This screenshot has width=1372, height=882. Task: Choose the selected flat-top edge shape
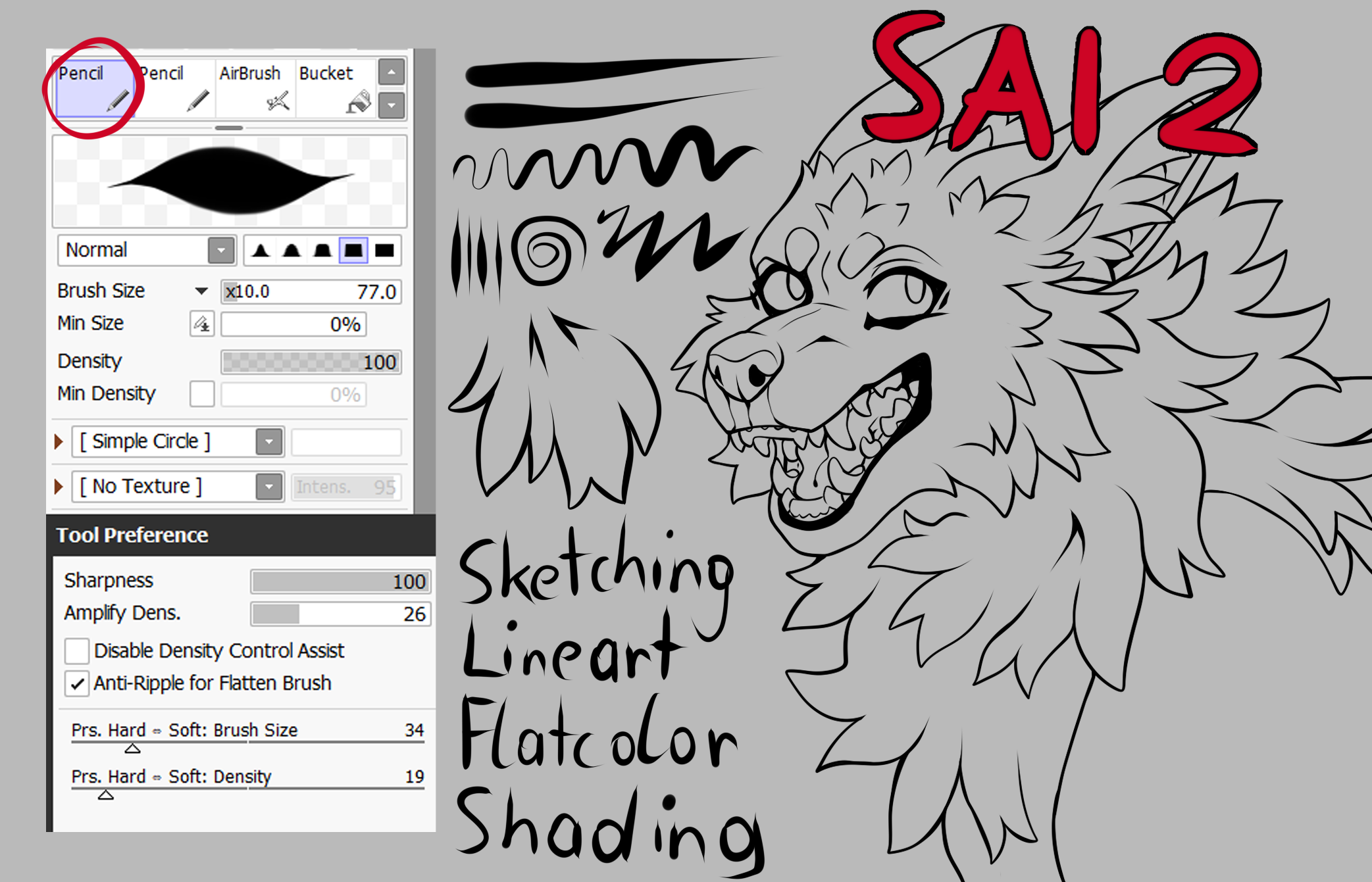click(353, 251)
